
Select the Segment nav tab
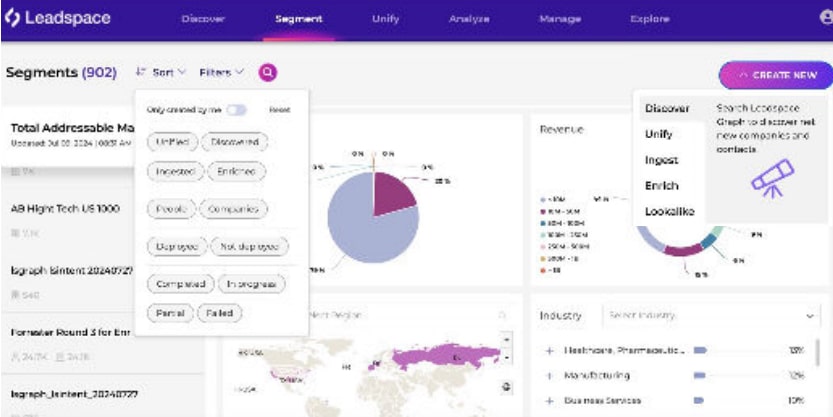(299, 19)
